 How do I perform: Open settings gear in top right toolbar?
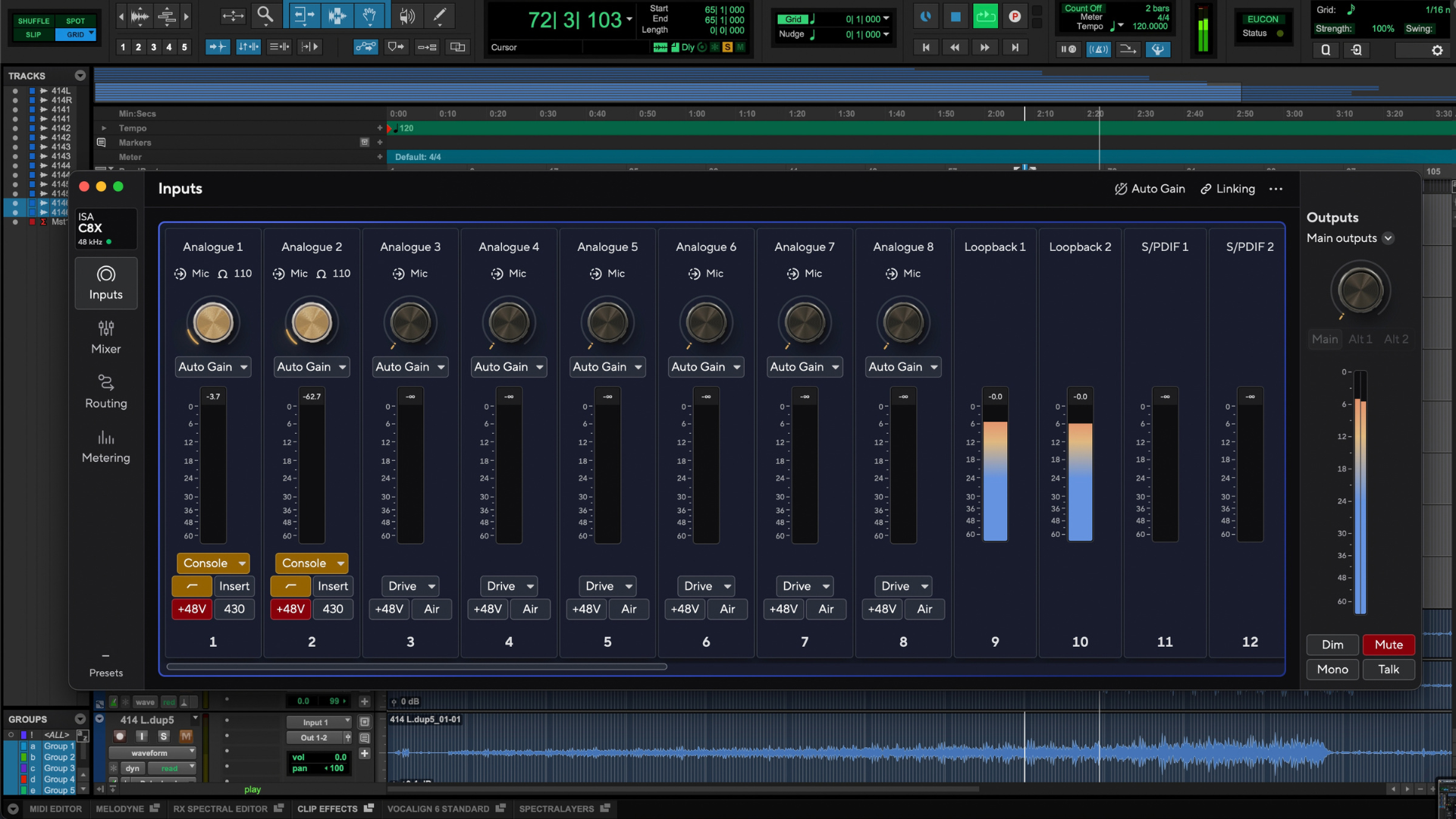point(1437,50)
